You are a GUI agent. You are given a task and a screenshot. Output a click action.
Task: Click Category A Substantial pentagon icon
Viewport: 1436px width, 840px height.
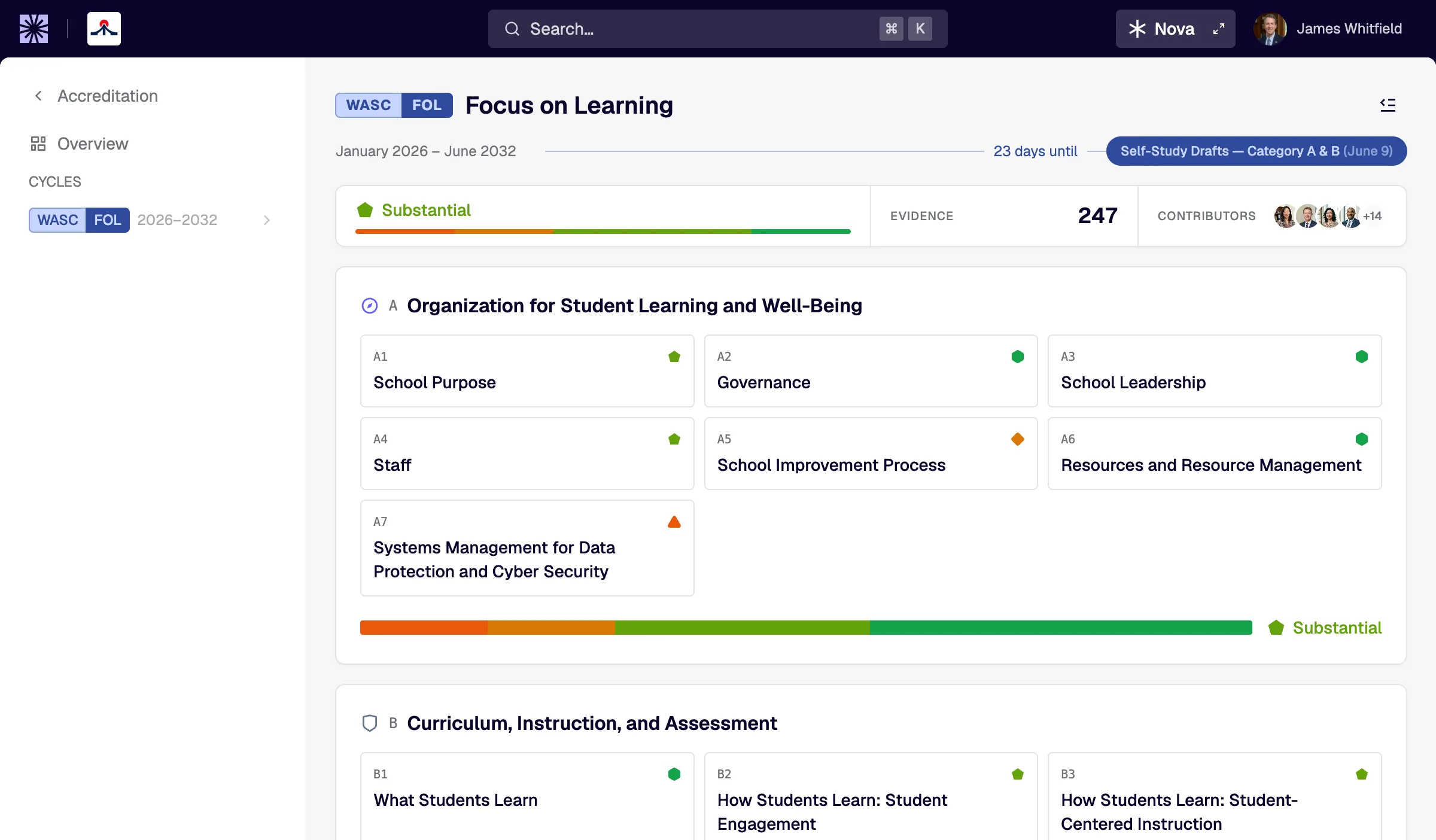pyautogui.click(x=1276, y=628)
